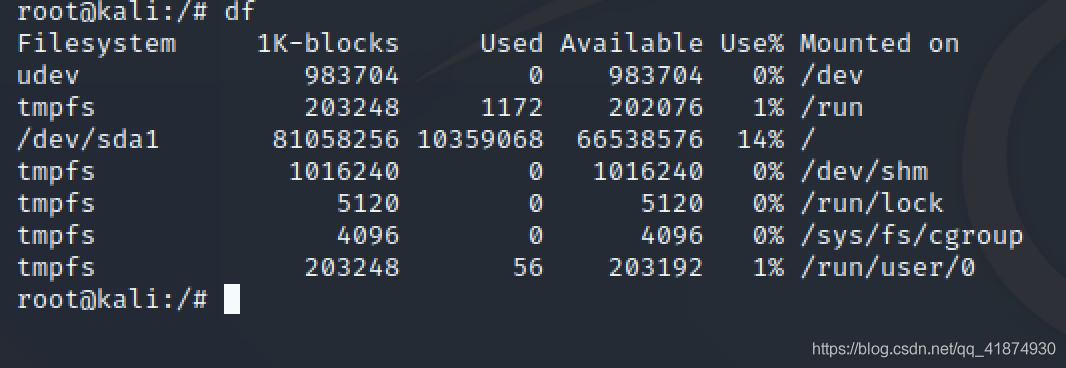The height and width of the screenshot is (368, 1066).
Task: Click the '/dev/sda1' filesystem name
Action: tap(88, 139)
